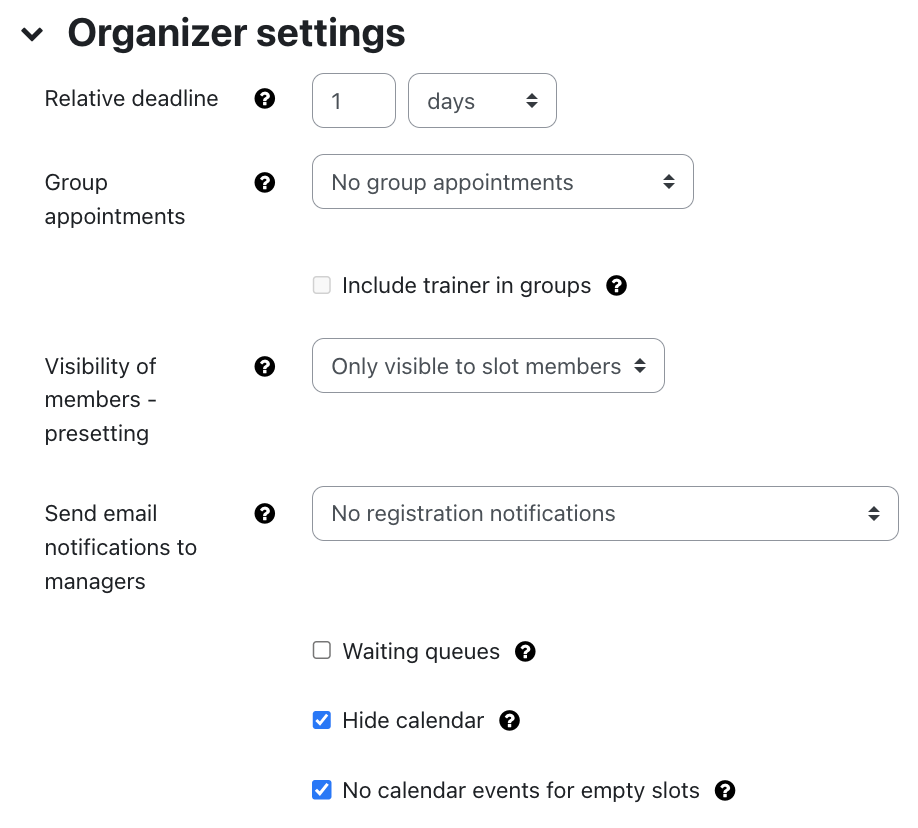918x828 pixels.
Task: Enable the Waiting queues checkbox
Action: tap(321, 650)
